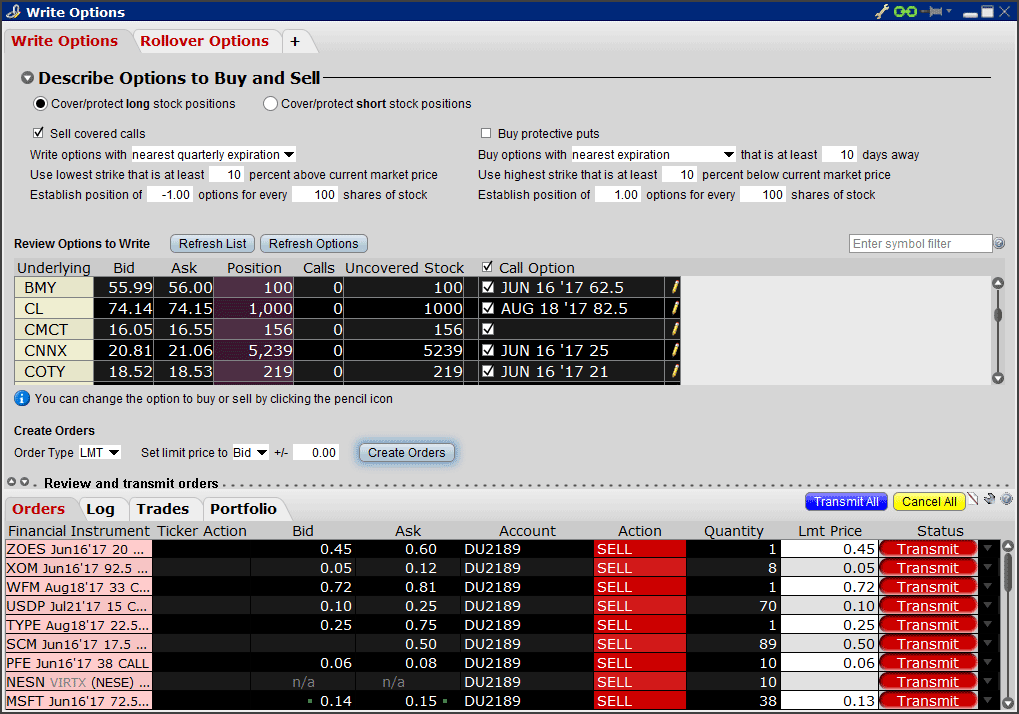Toggle the Call Option header checkbox
This screenshot has height=714, width=1019.
click(487, 267)
